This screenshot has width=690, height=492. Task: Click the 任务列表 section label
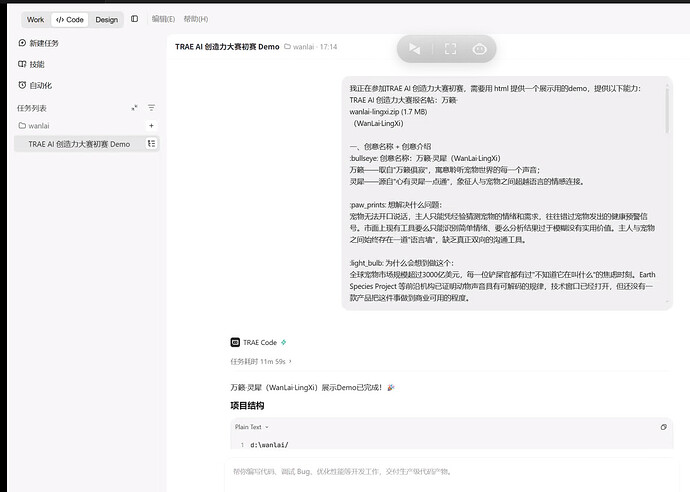click(x=32, y=108)
